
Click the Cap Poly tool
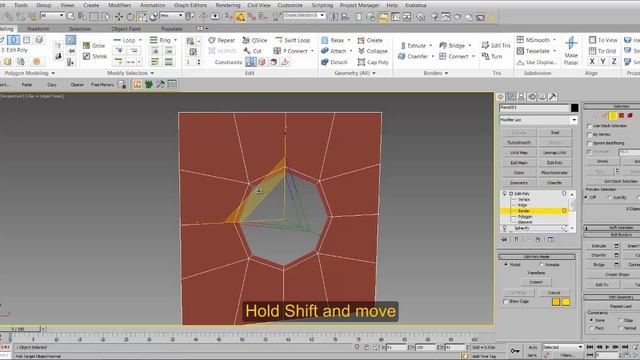[373, 62]
